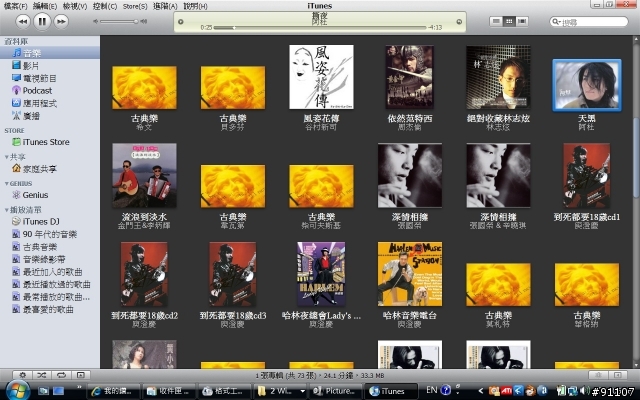Open the 說明(H) help menu

(x=195, y=6)
